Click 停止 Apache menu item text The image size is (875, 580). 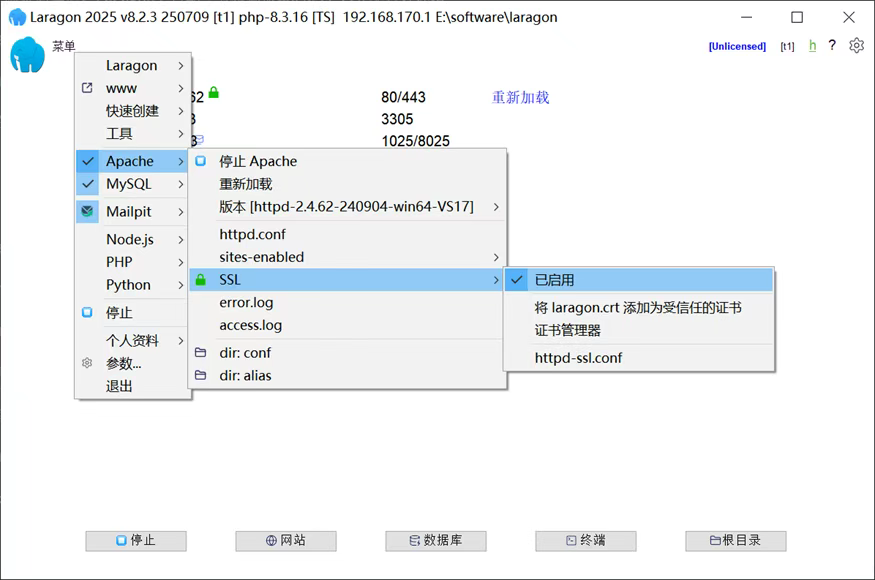(x=258, y=161)
